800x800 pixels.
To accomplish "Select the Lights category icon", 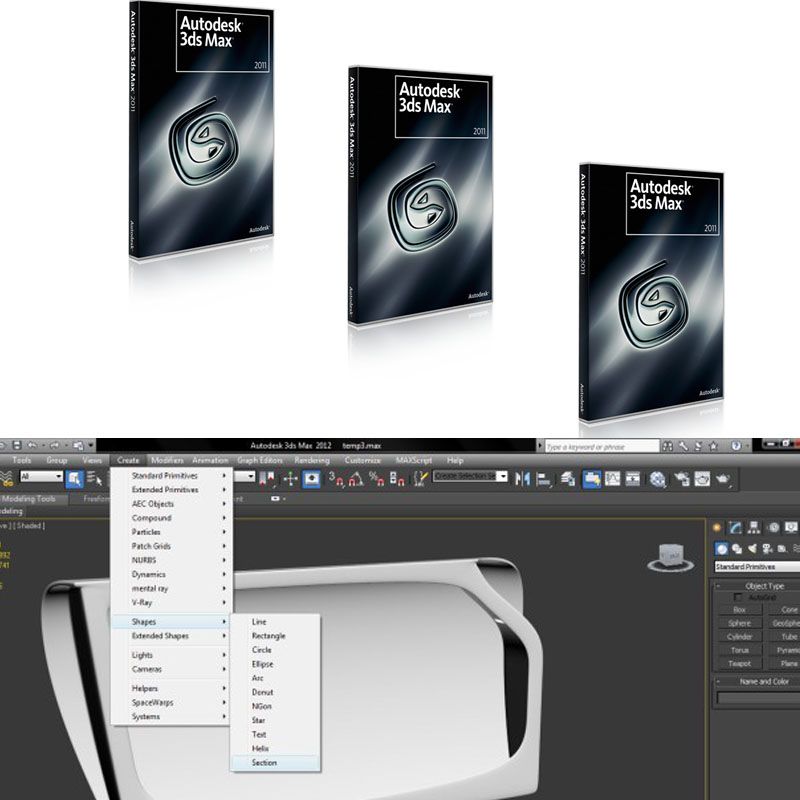I will click(752, 548).
